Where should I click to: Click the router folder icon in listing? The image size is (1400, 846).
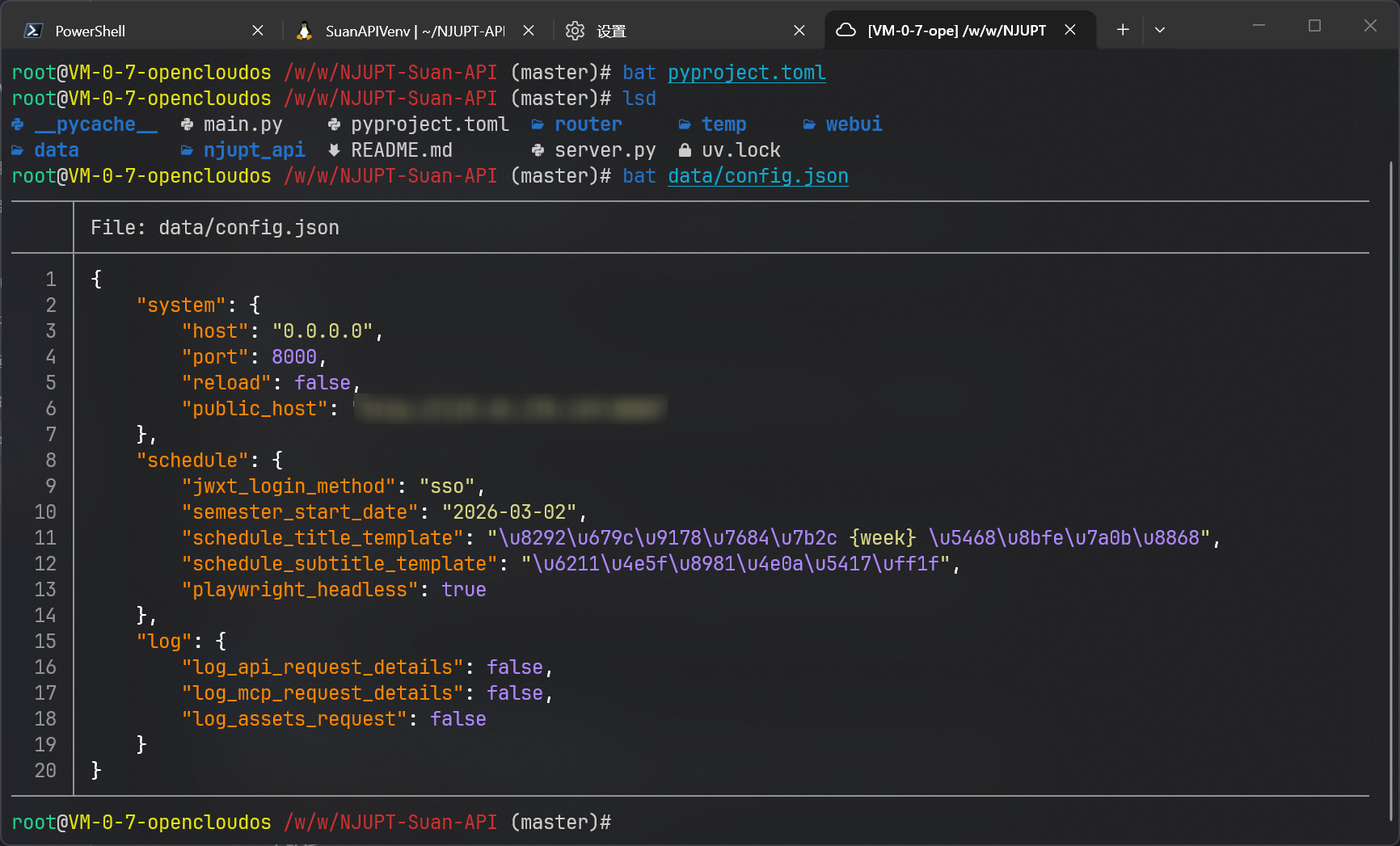pyautogui.click(x=538, y=124)
